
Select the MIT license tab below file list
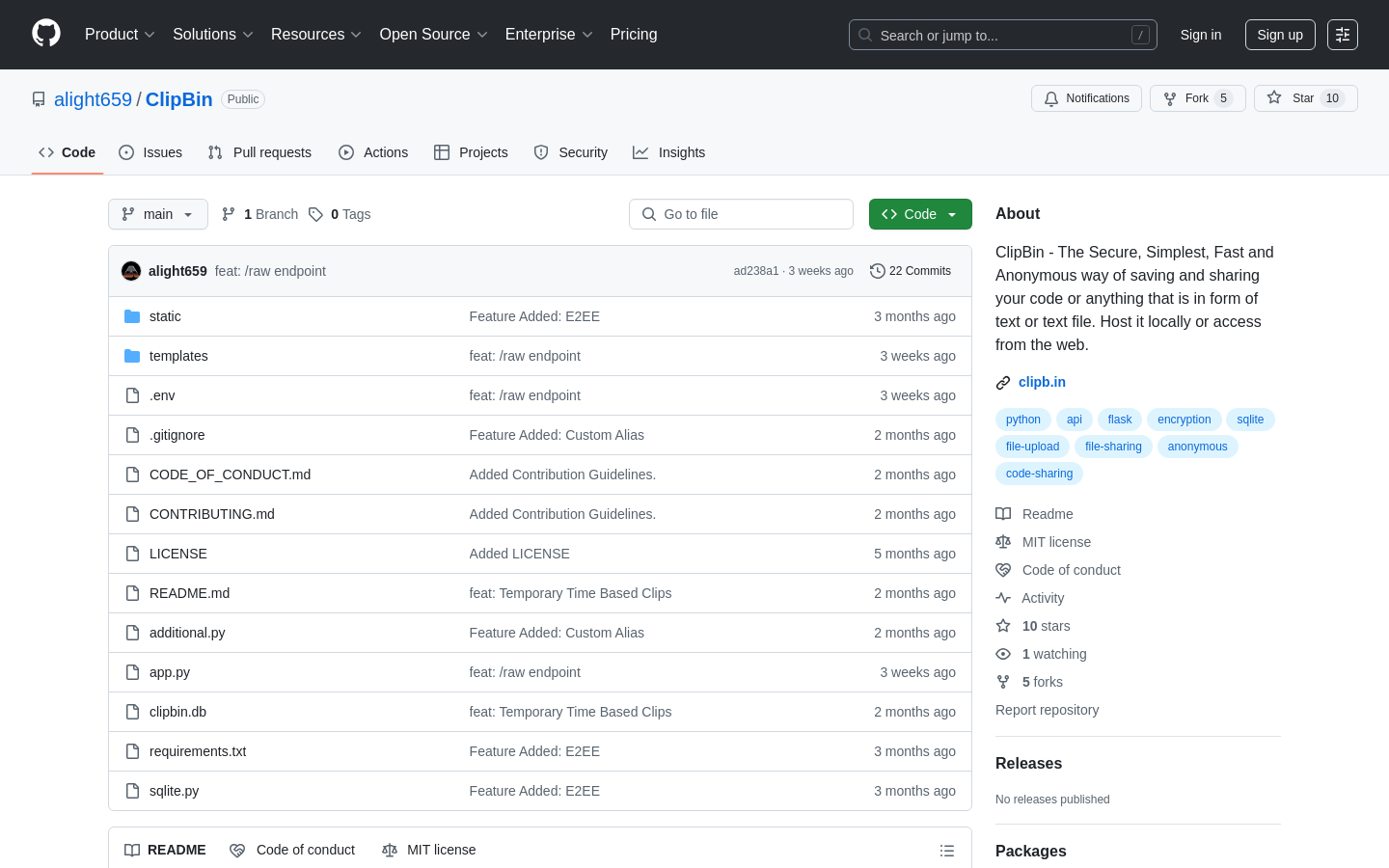(429, 850)
